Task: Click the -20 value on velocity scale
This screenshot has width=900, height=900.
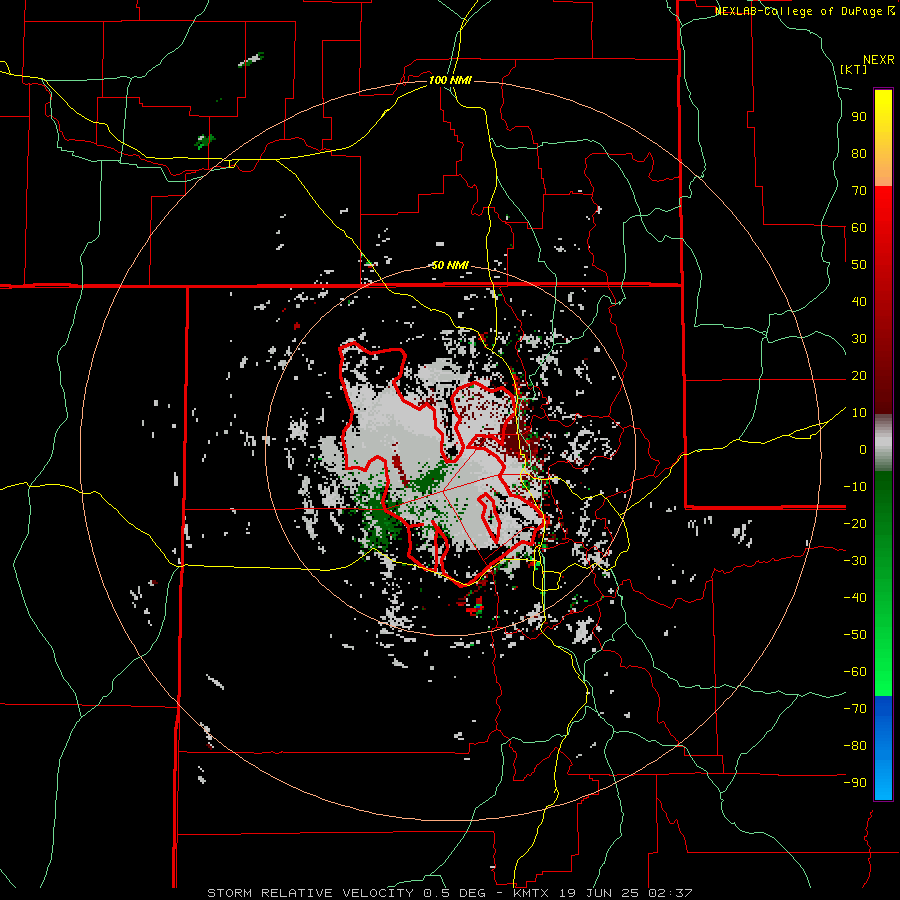Action: (x=855, y=523)
